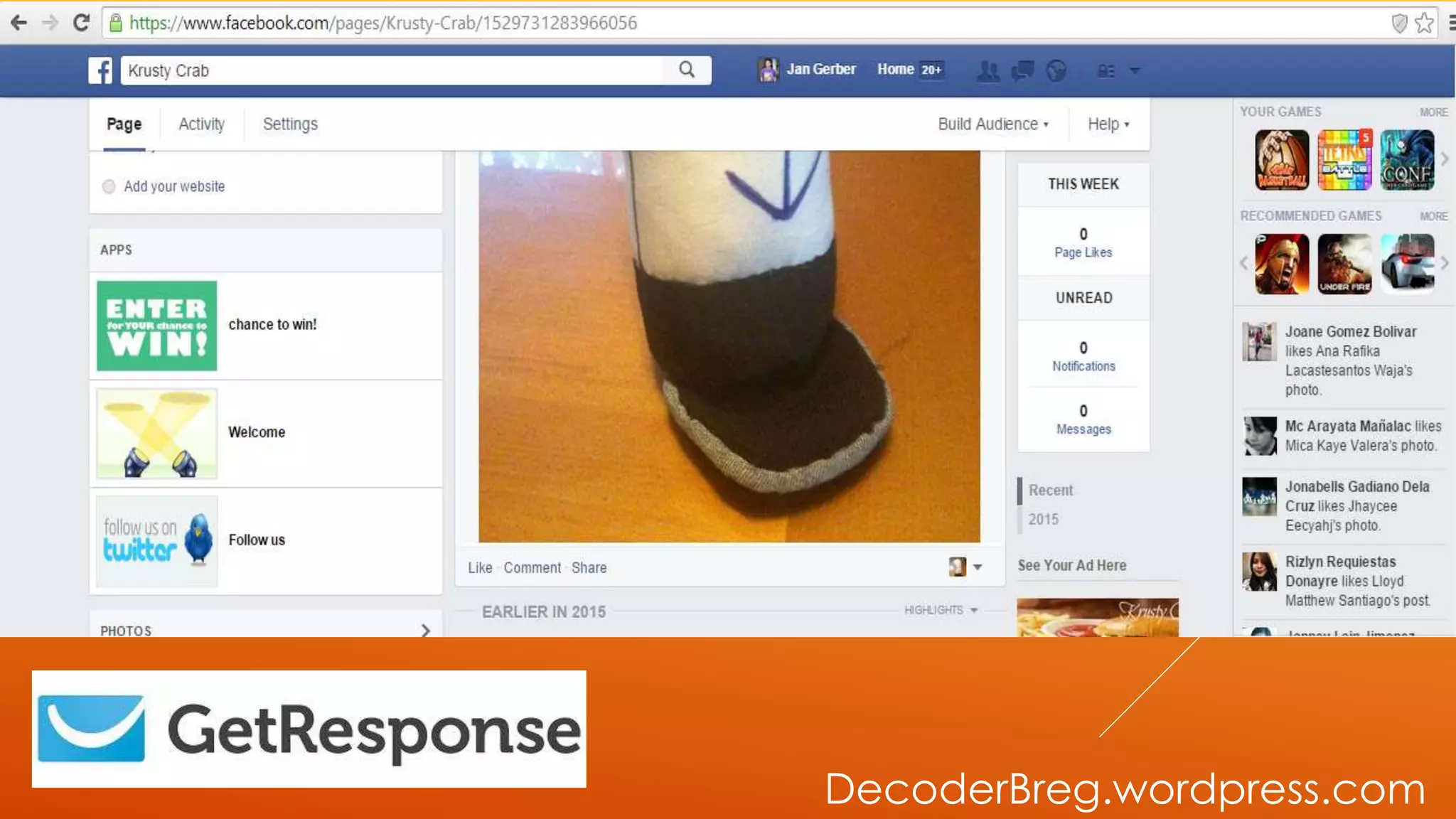Click Home in the header
The image size is (1456, 819).
pos(895,69)
